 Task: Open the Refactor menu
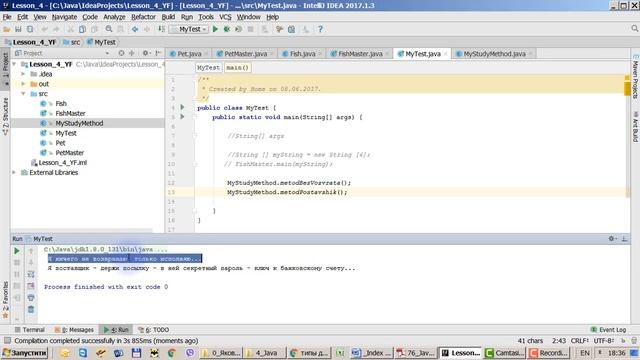[143, 17]
